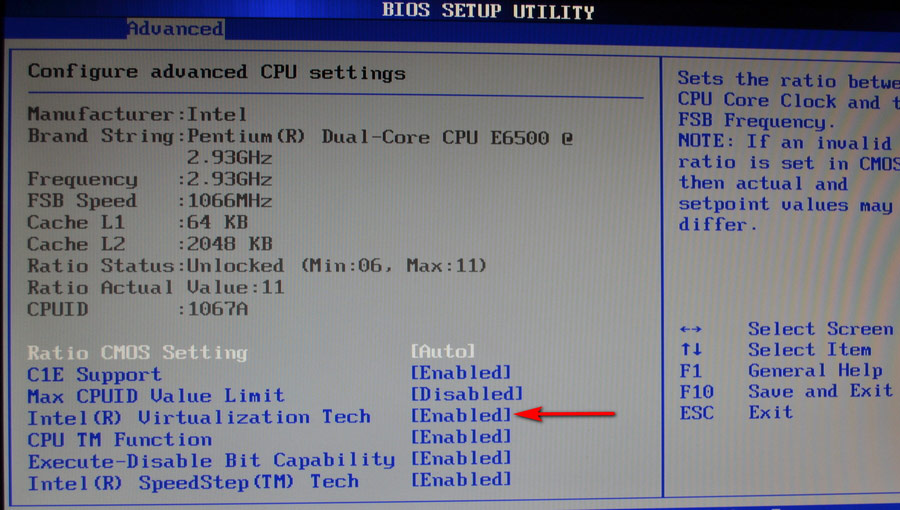Viewport: 900px width, 510px height.
Task: Change SpeedStep Tech [Enabled] value
Action: tap(460, 479)
